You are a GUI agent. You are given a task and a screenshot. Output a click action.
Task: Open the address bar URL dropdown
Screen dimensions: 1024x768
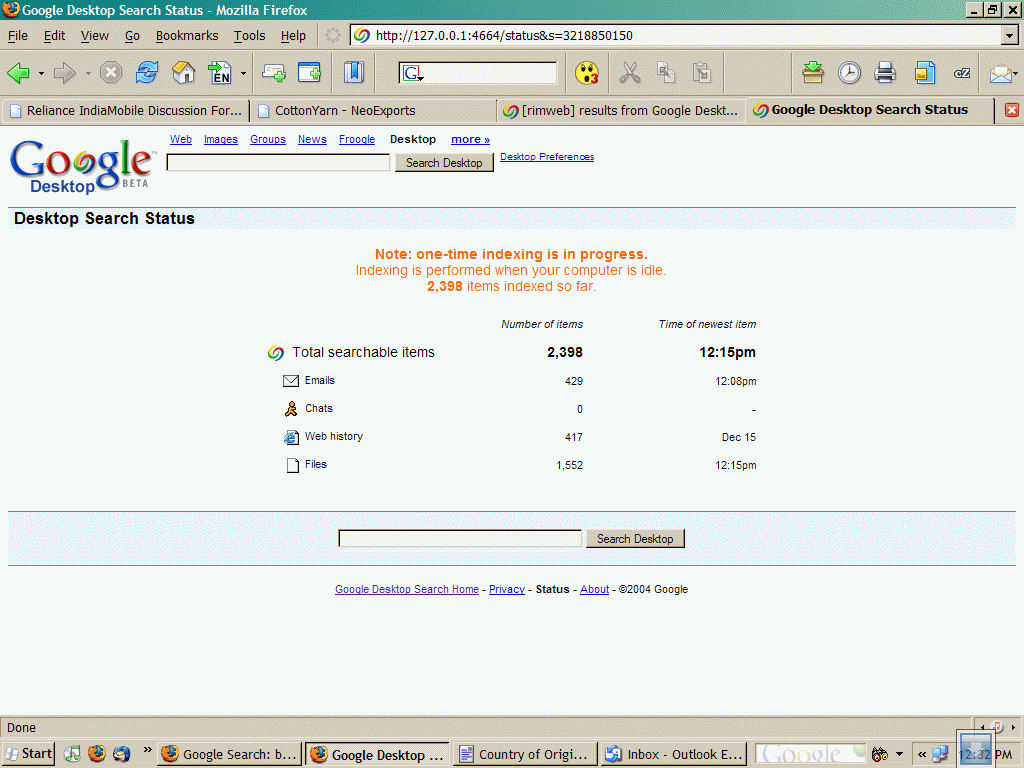click(x=1010, y=35)
